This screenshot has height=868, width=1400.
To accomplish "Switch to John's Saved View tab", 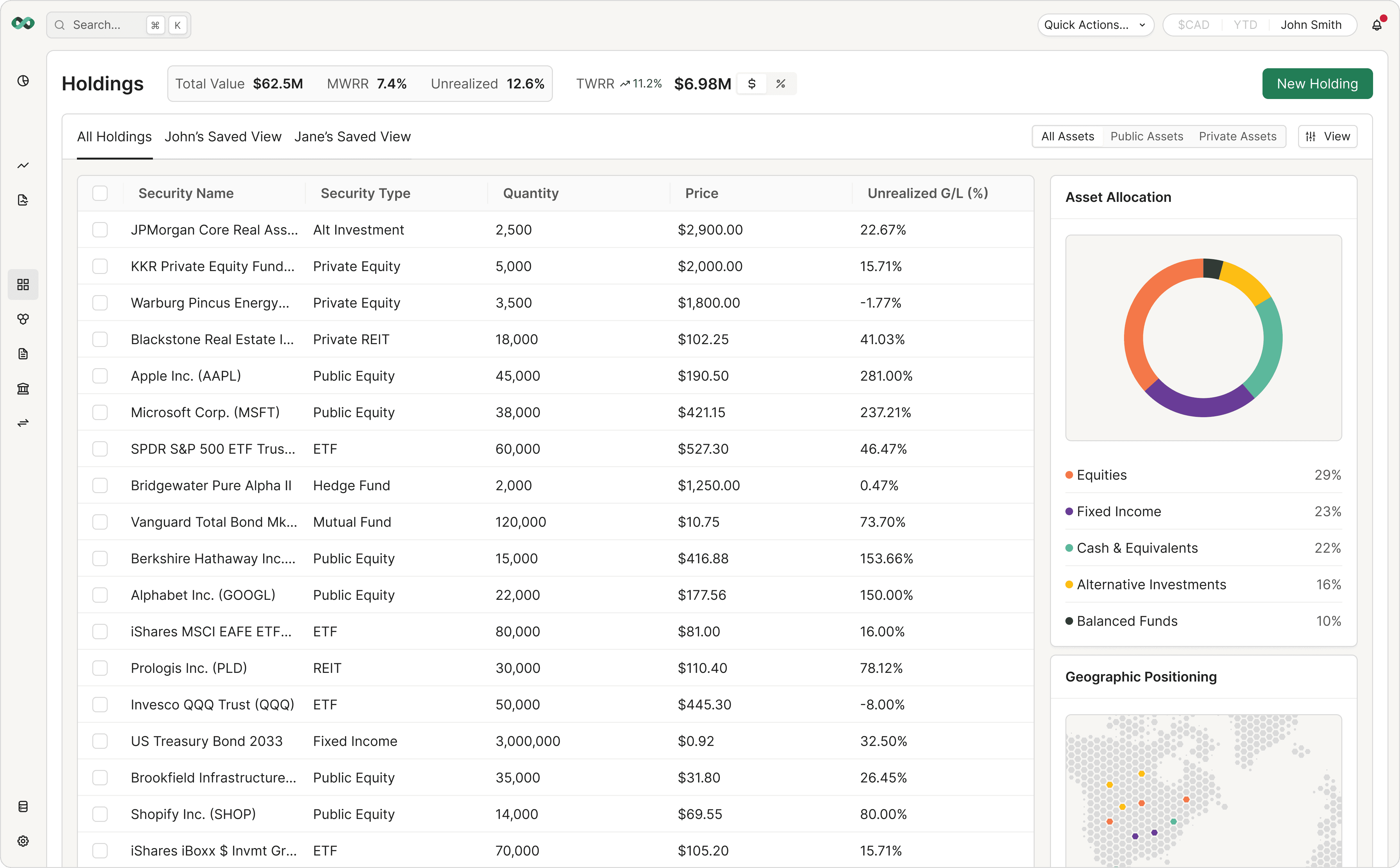I will click(223, 136).
